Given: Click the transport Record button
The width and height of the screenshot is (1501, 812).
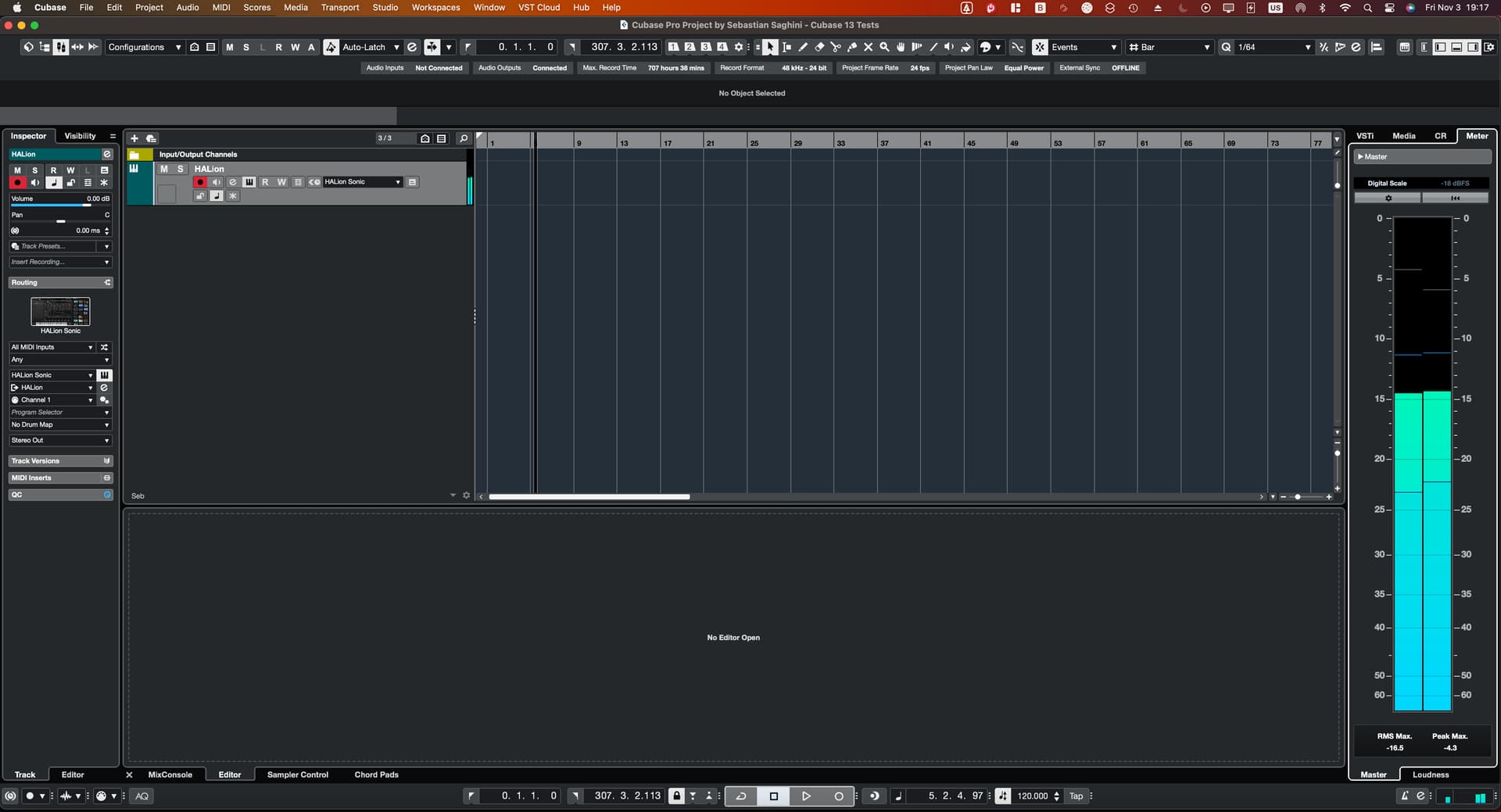Looking at the screenshot, I should coord(839,796).
